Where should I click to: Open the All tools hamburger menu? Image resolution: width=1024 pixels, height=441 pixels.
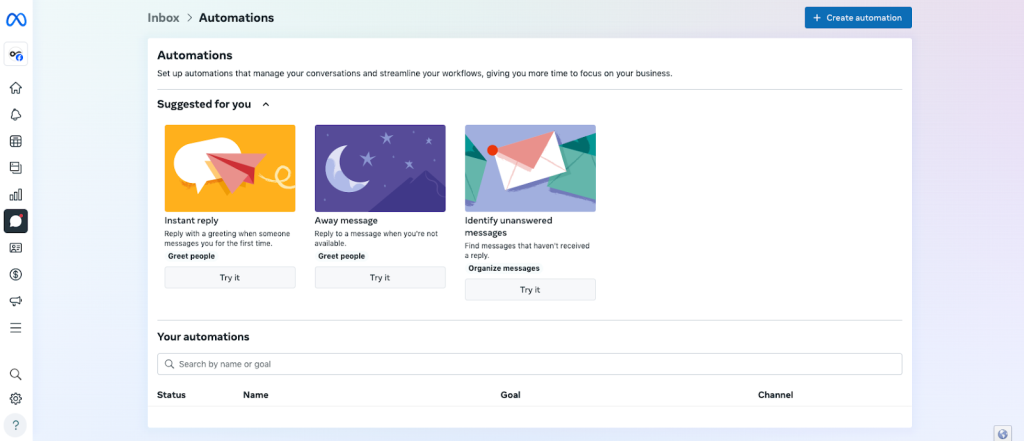16,328
